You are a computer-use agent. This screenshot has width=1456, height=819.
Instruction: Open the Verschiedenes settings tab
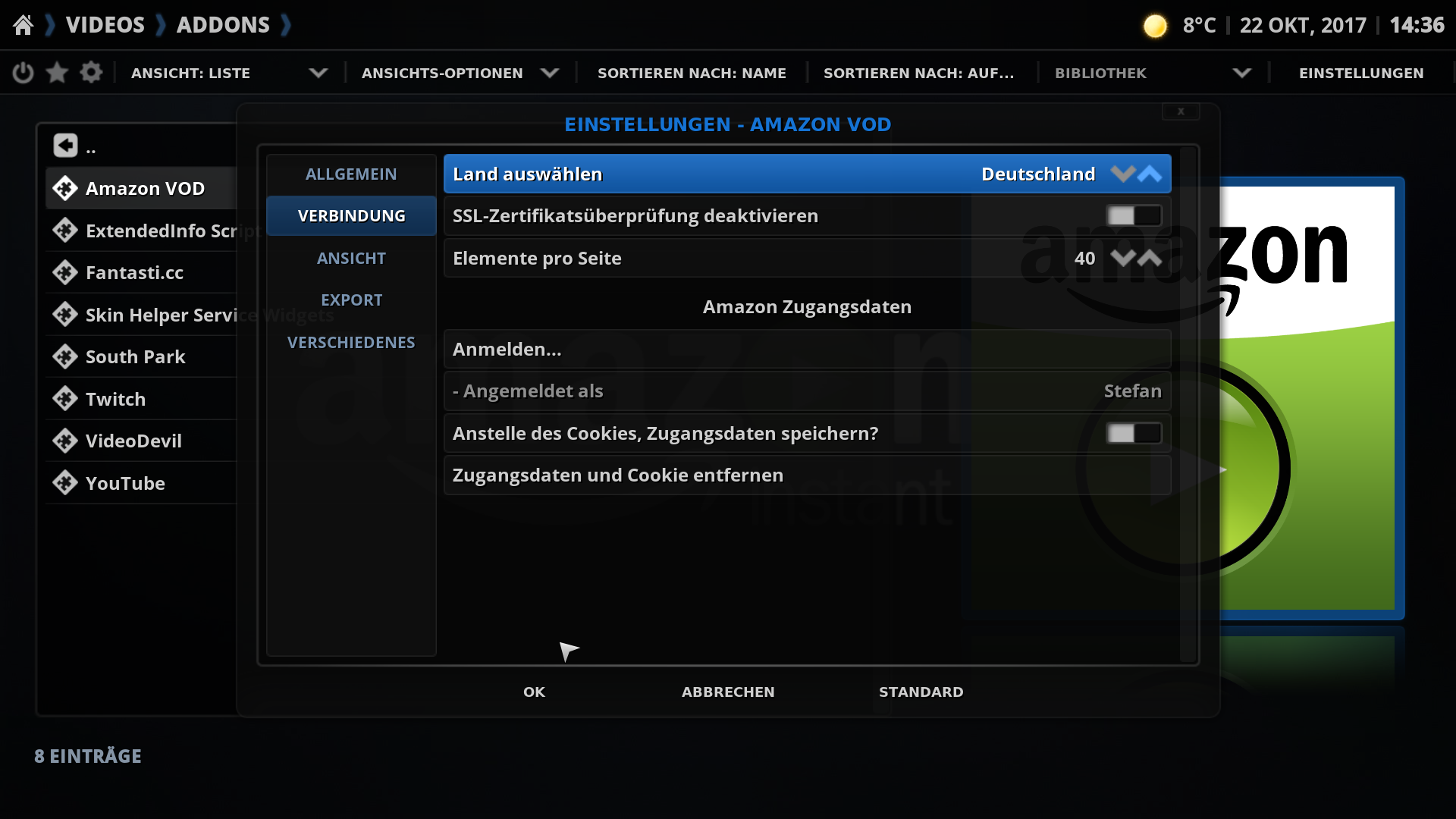[351, 342]
